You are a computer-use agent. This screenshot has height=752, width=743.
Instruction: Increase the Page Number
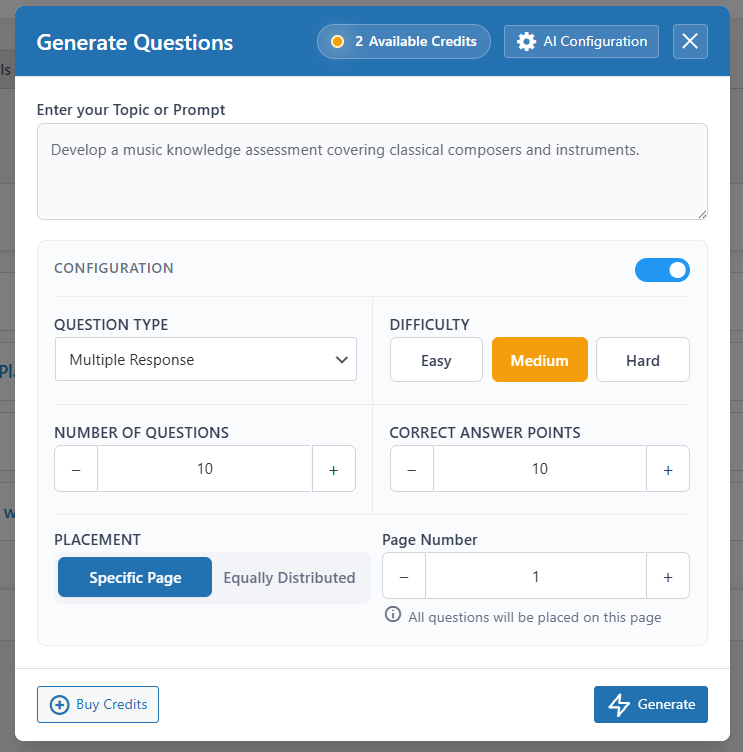tap(668, 576)
